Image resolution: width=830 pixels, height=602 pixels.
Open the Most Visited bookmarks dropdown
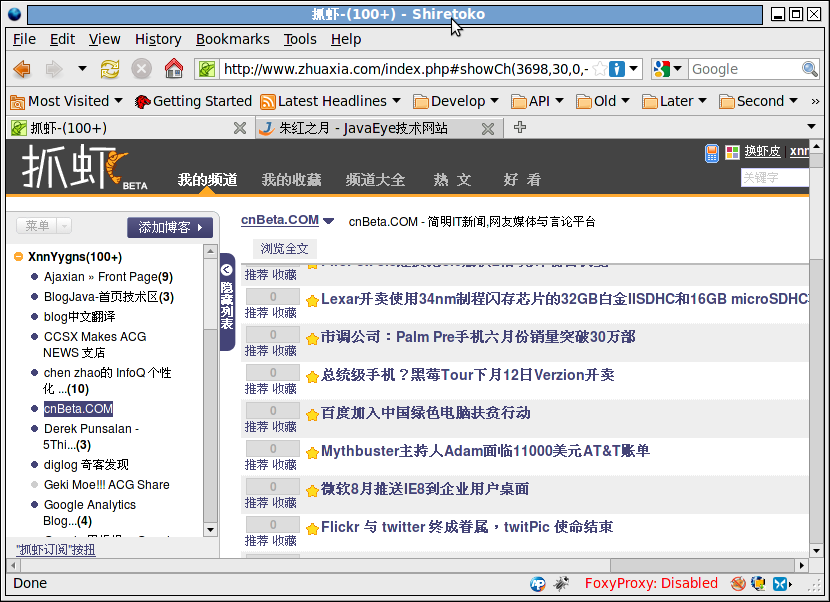point(66,101)
